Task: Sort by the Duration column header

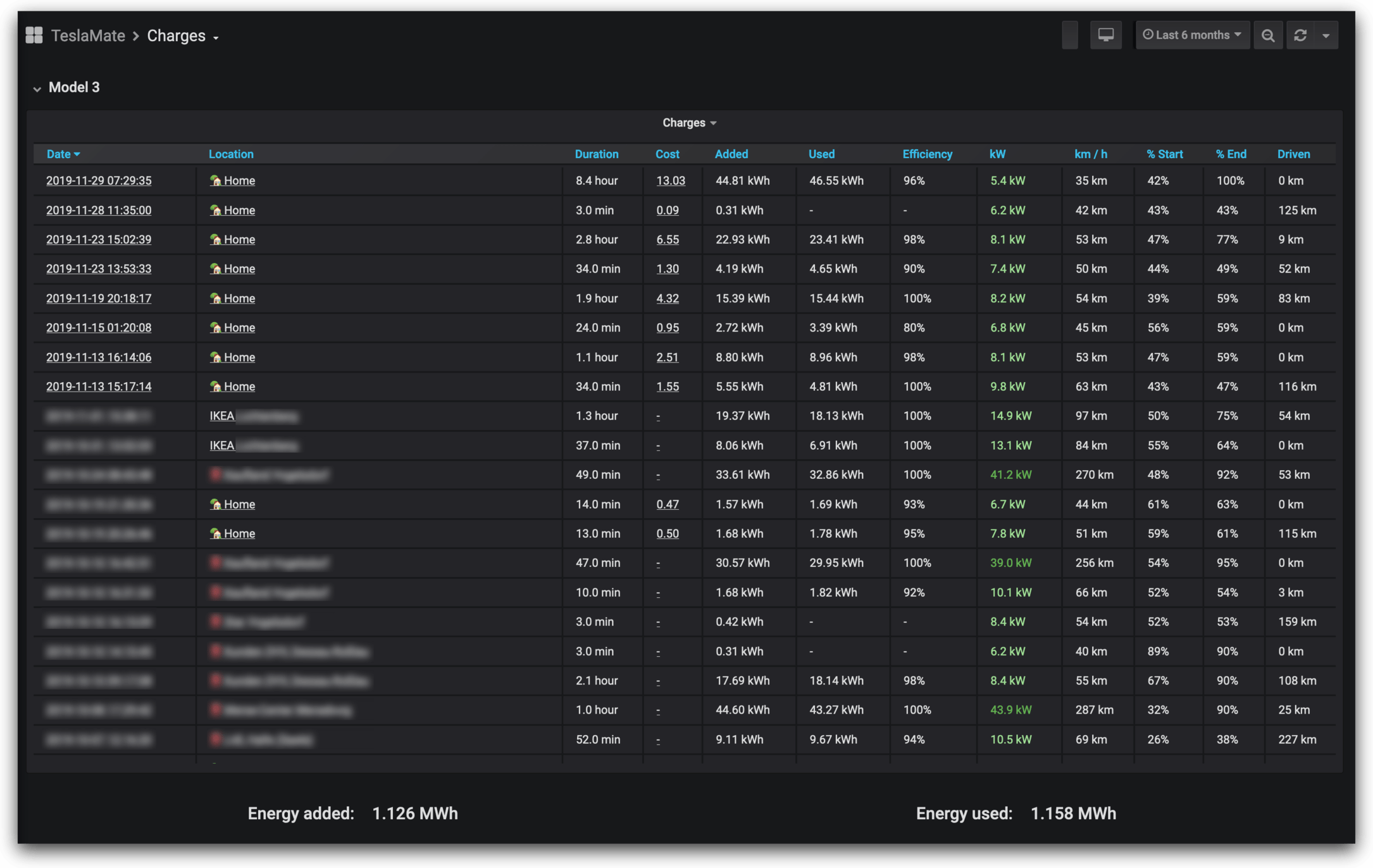Action: point(596,154)
